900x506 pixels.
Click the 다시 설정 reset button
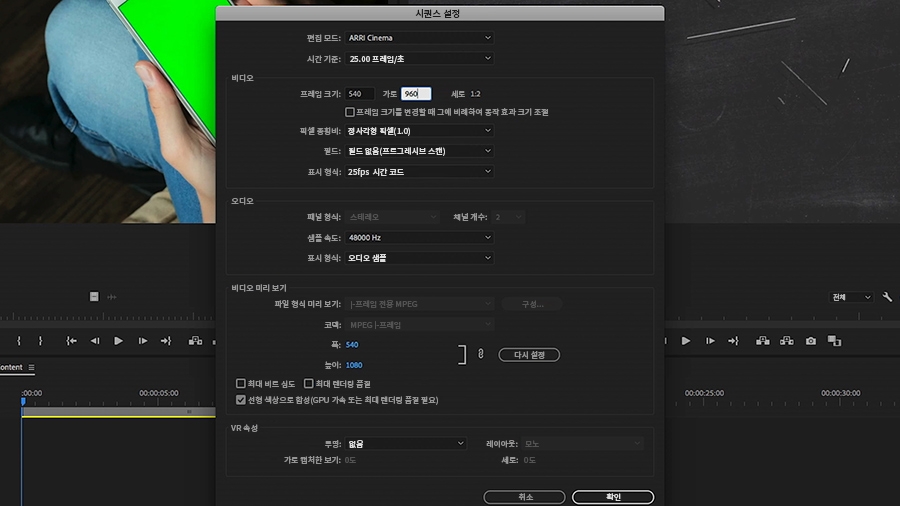[529, 355]
